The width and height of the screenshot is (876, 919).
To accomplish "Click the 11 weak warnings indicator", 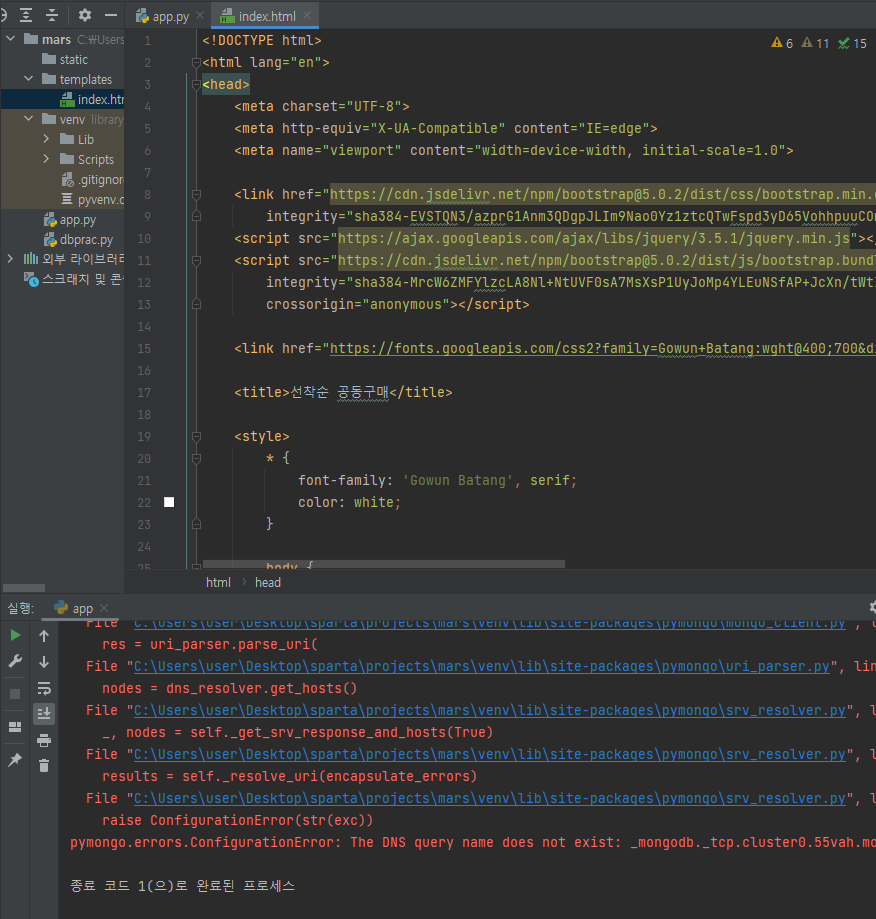I will 815,43.
